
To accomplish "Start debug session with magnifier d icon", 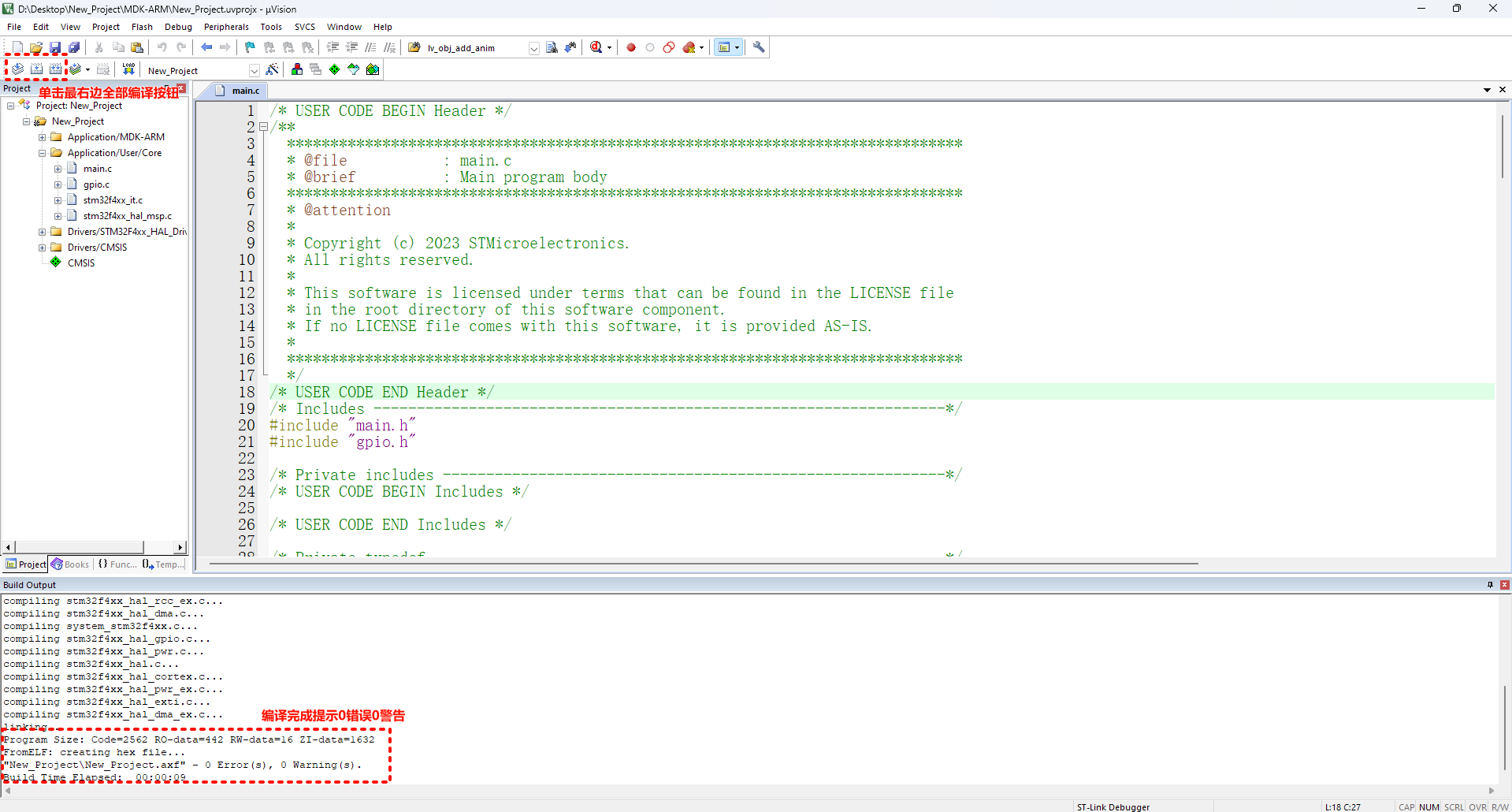I will (x=596, y=47).
